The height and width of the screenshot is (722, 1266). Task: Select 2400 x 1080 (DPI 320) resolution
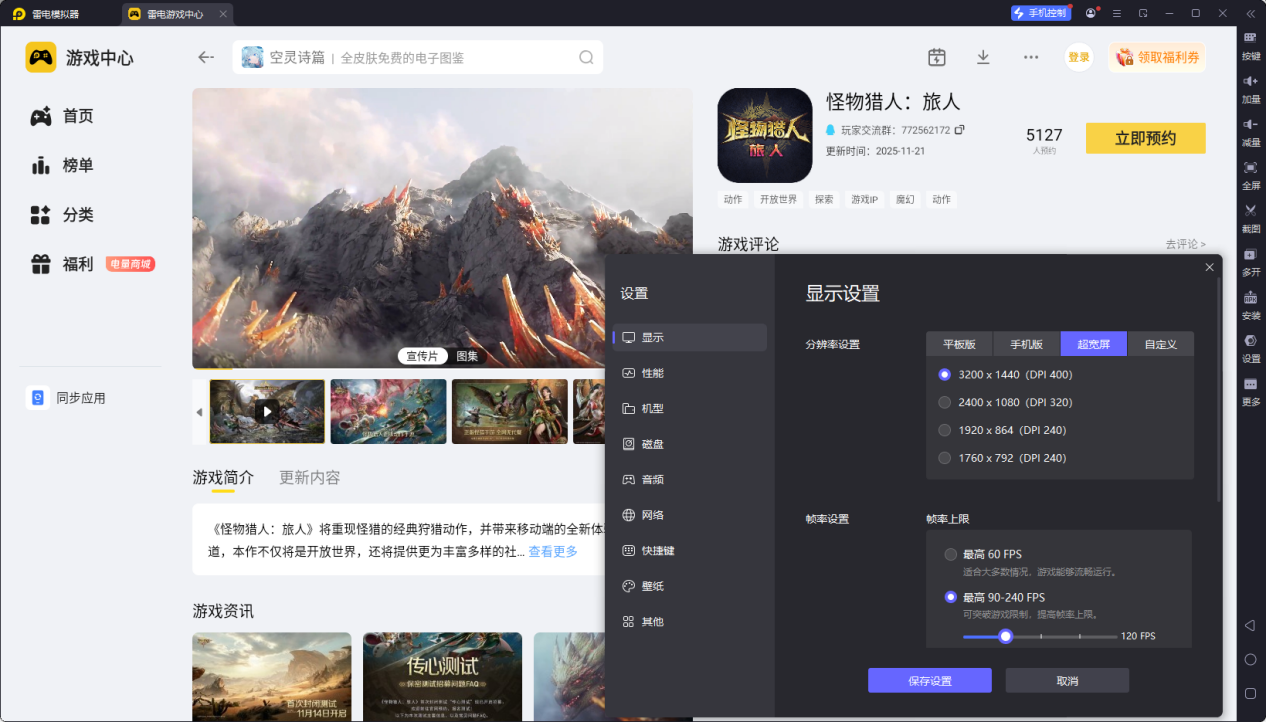click(944, 402)
